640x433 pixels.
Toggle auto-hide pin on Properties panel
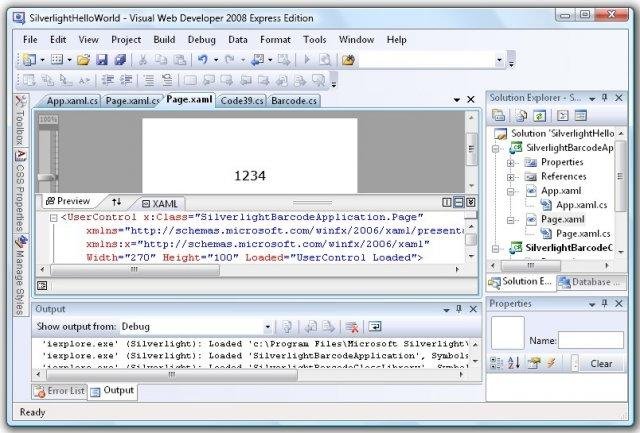(x=605, y=304)
